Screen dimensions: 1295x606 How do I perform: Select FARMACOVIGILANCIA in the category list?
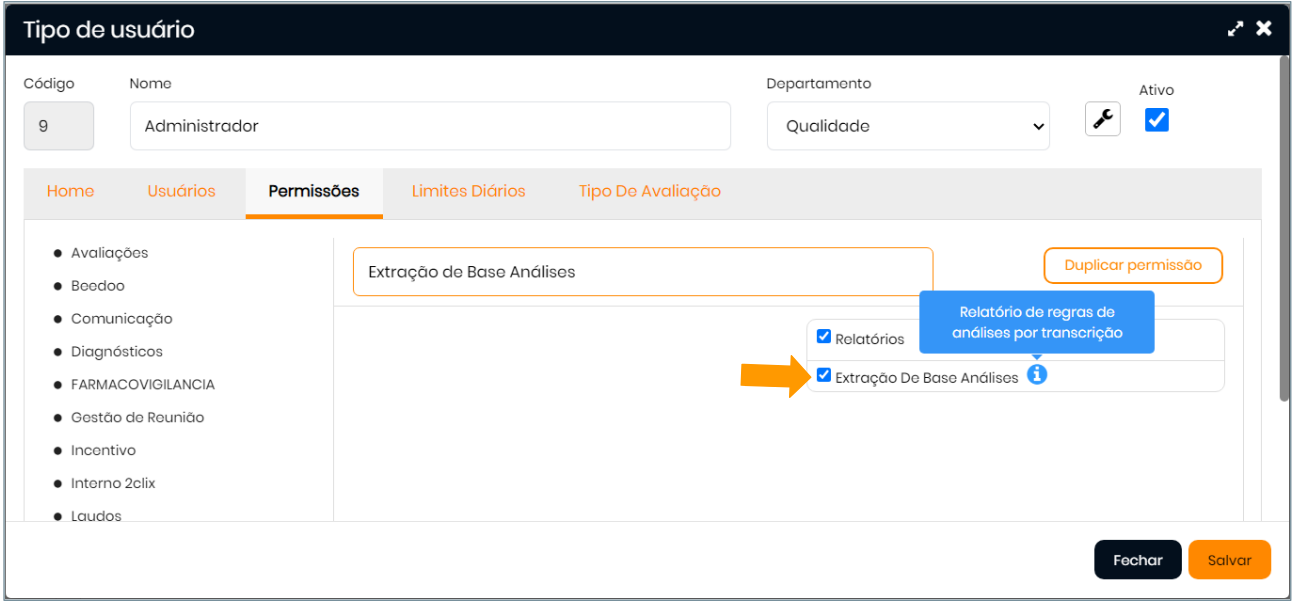(142, 385)
